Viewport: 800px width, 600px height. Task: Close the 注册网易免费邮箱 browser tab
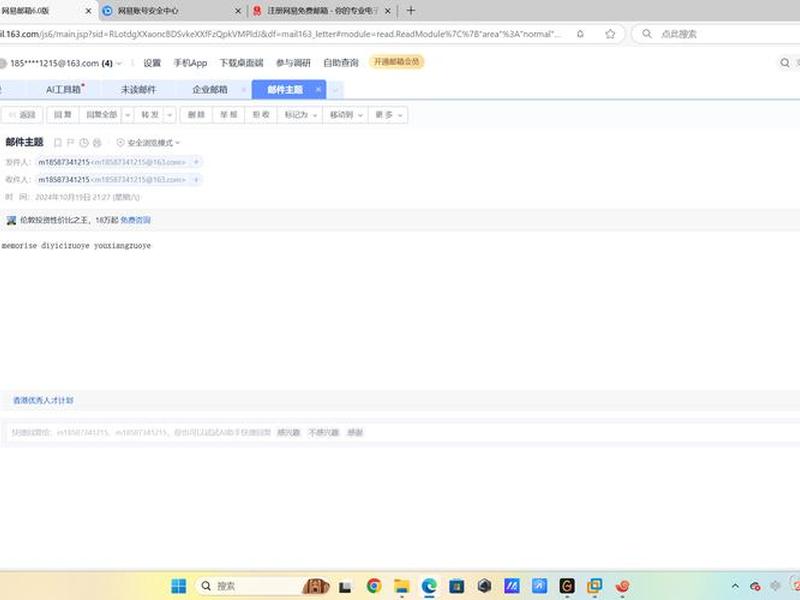pyautogui.click(x=388, y=11)
